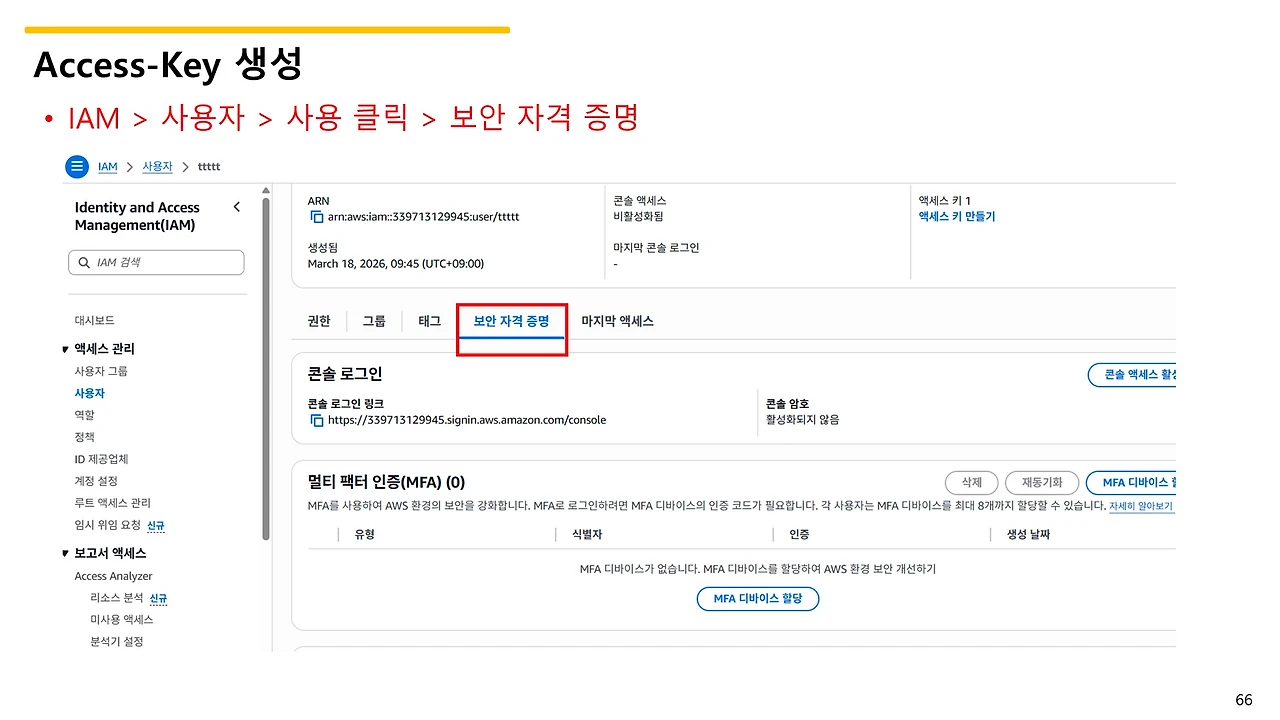Switch to the 권한 tab
1280x720 pixels.
[x=318, y=321]
